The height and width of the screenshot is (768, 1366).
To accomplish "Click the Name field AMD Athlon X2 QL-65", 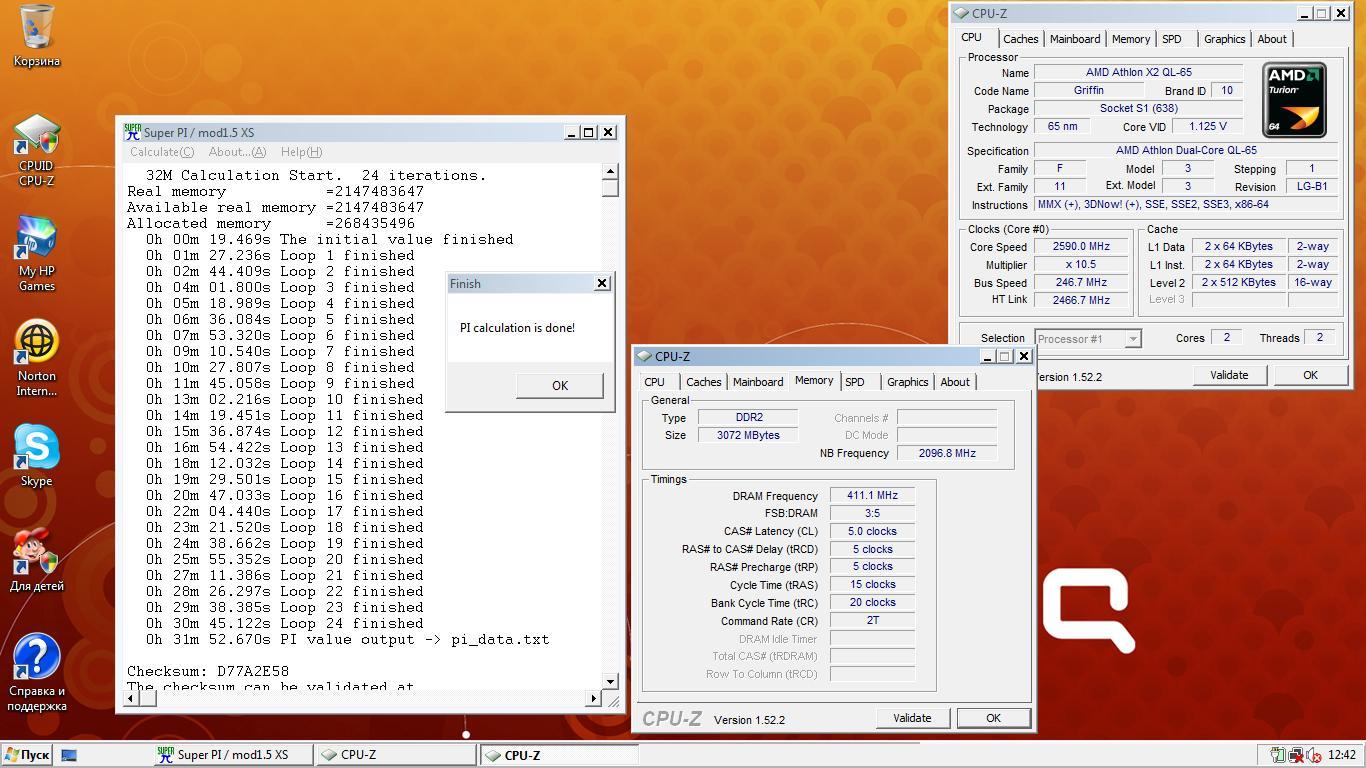I will (1138, 72).
